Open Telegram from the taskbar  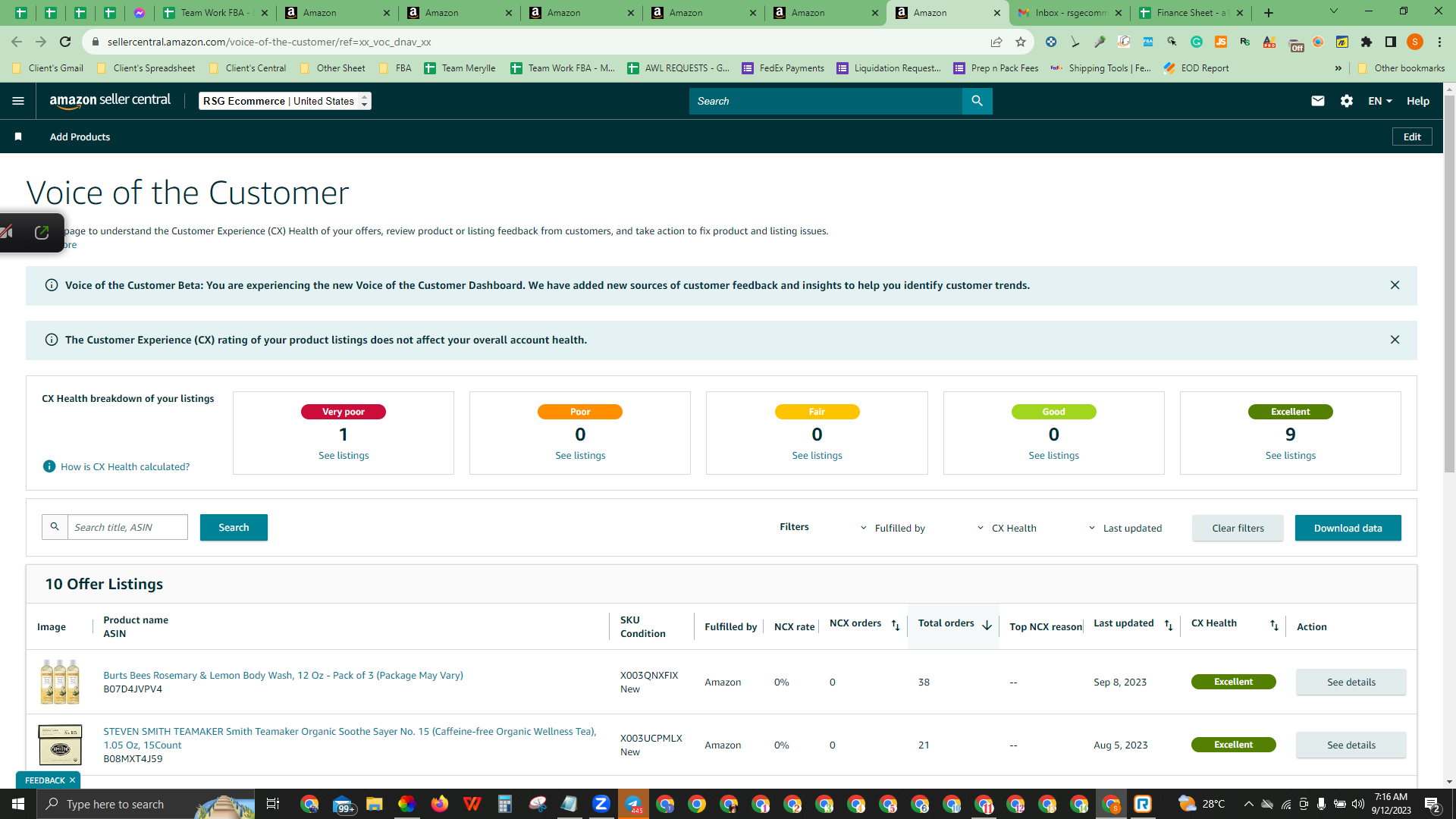tap(633, 804)
